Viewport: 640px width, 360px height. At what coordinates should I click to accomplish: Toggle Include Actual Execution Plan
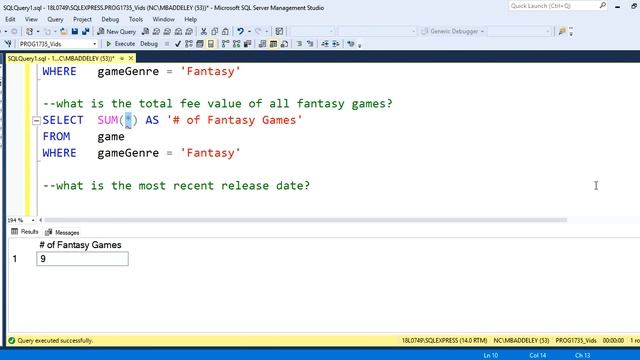(225, 44)
